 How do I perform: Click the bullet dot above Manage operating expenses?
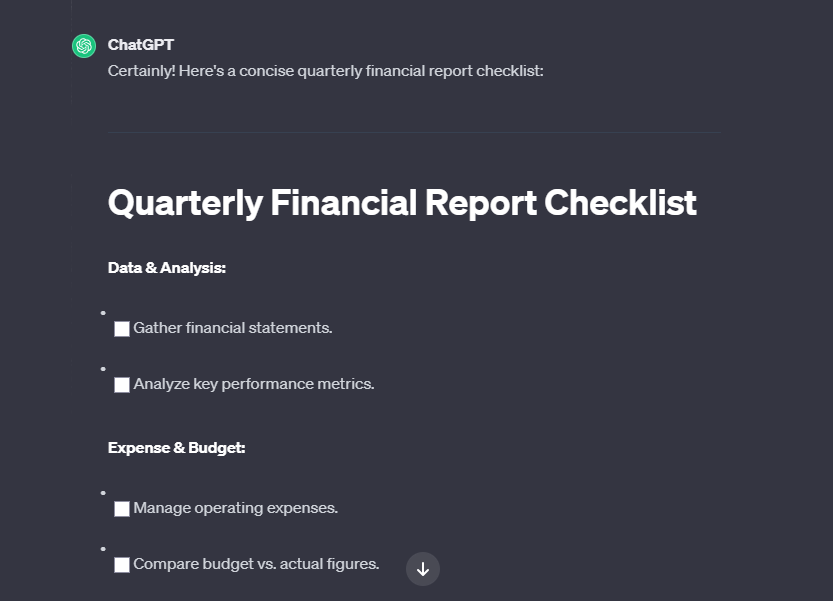tap(103, 493)
